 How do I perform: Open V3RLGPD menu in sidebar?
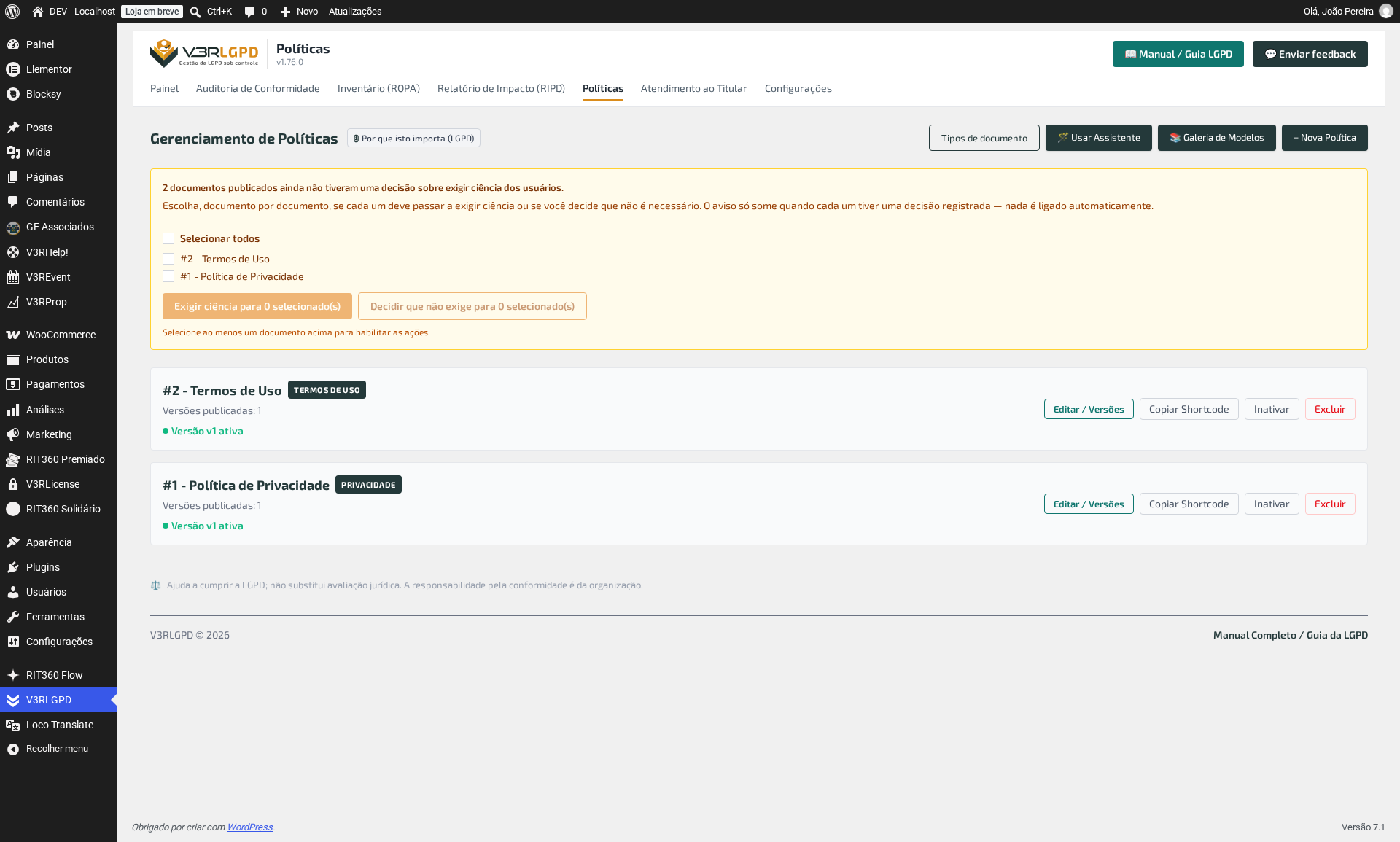coord(58,700)
